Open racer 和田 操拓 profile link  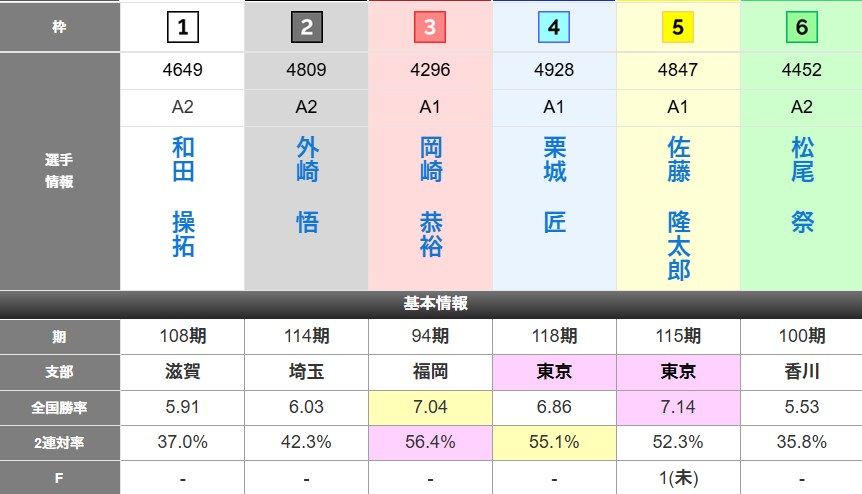[183, 197]
